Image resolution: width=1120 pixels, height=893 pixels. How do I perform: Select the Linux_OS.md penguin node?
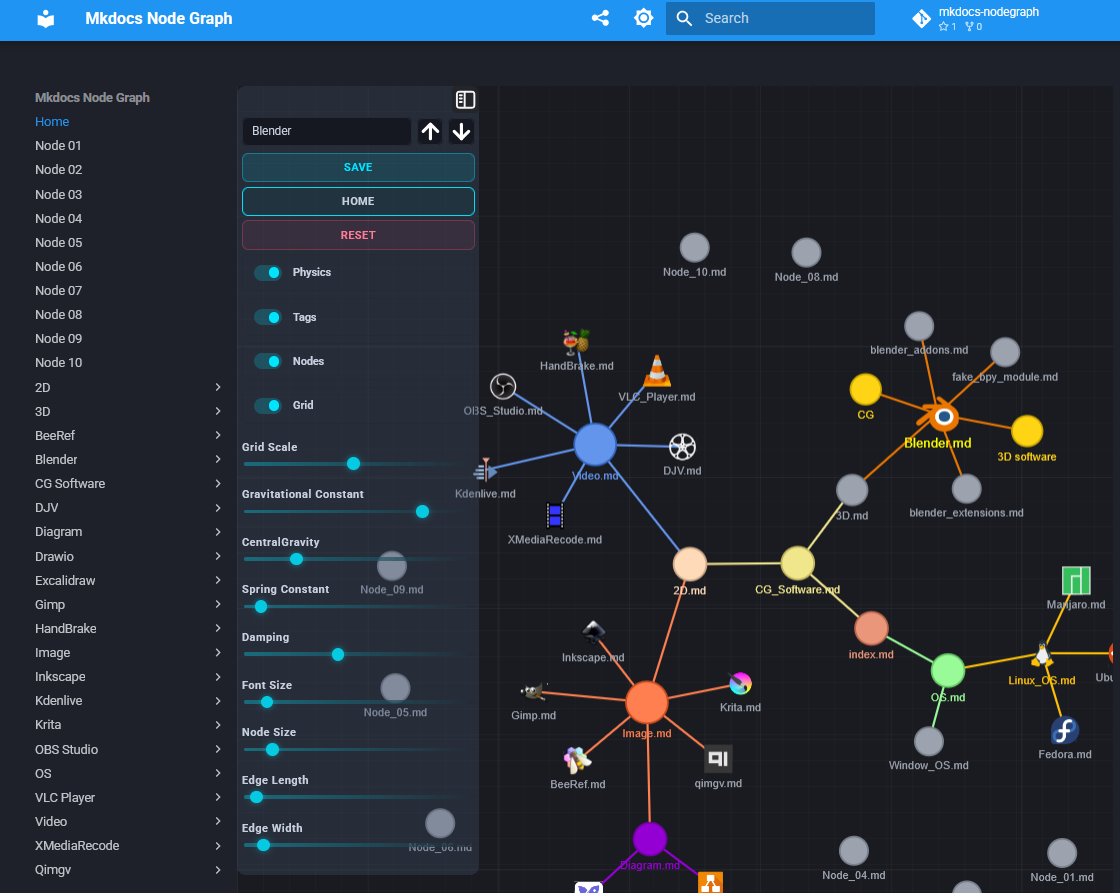click(1042, 654)
